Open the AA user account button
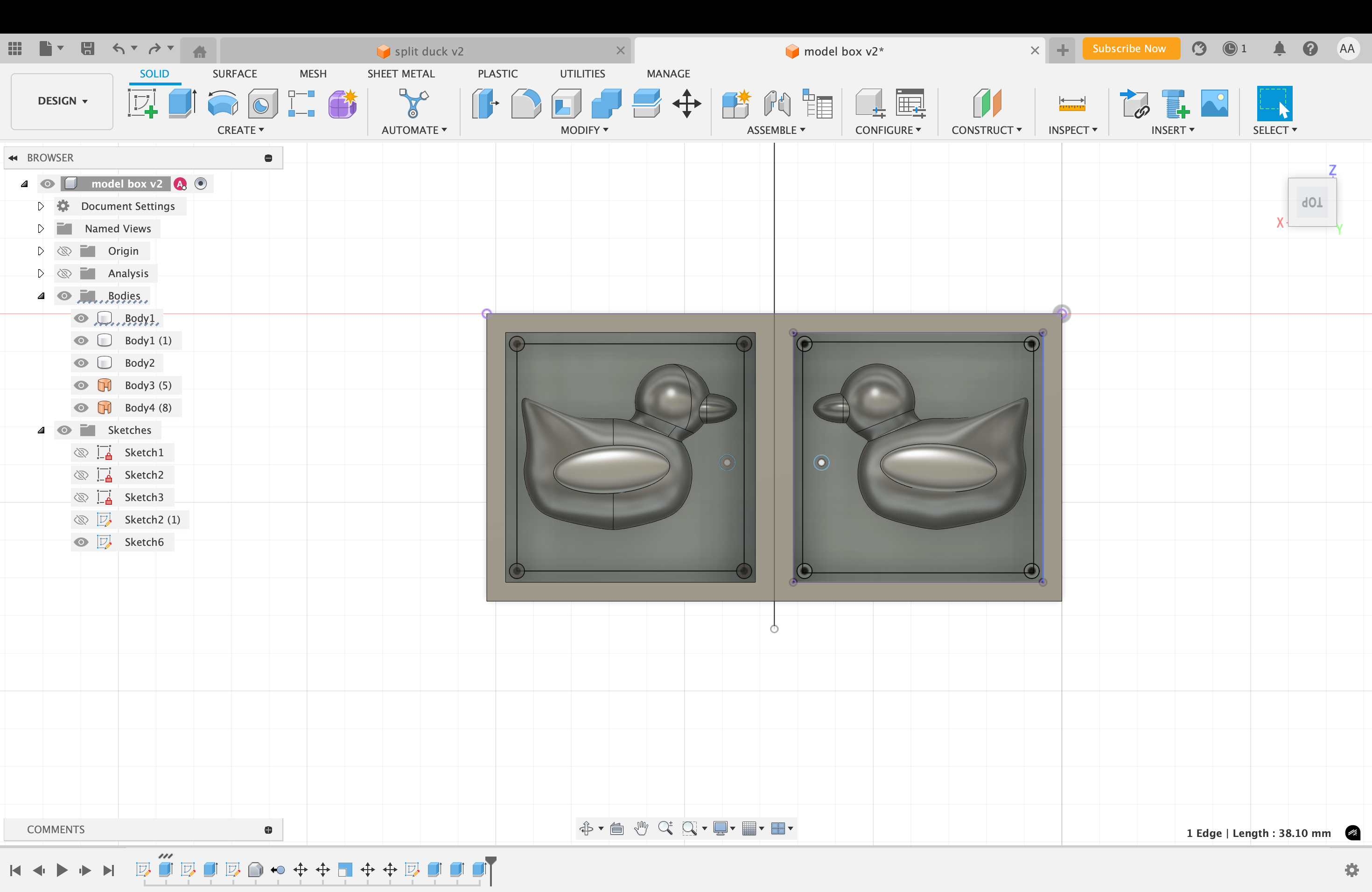Image resolution: width=1372 pixels, height=892 pixels. [1347, 49]
